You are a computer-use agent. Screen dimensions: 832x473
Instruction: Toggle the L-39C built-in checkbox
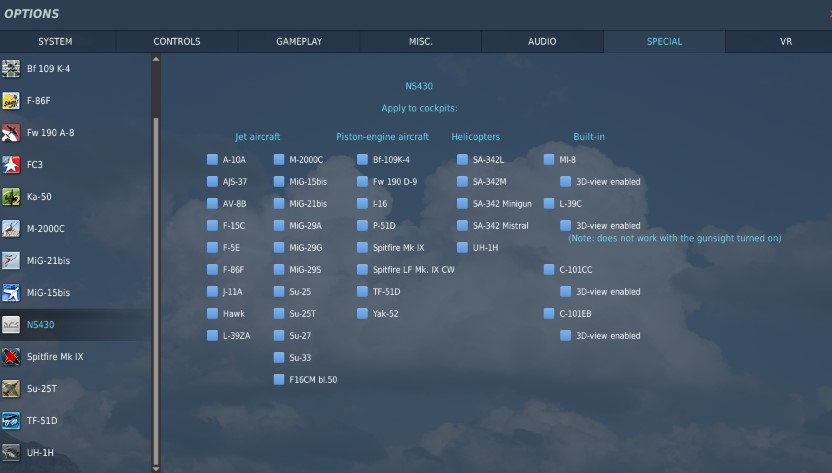click(549, 203)
